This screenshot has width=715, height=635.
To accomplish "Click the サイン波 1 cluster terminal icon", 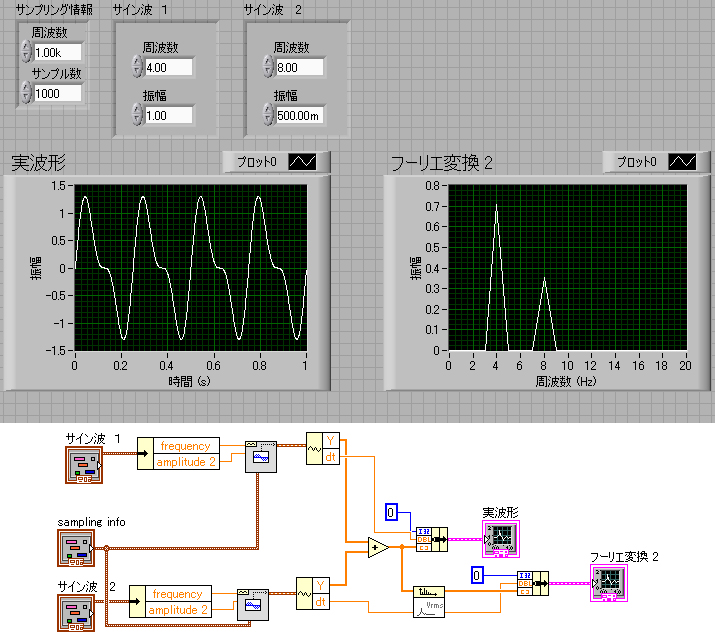I will click(x=84, y=465).
